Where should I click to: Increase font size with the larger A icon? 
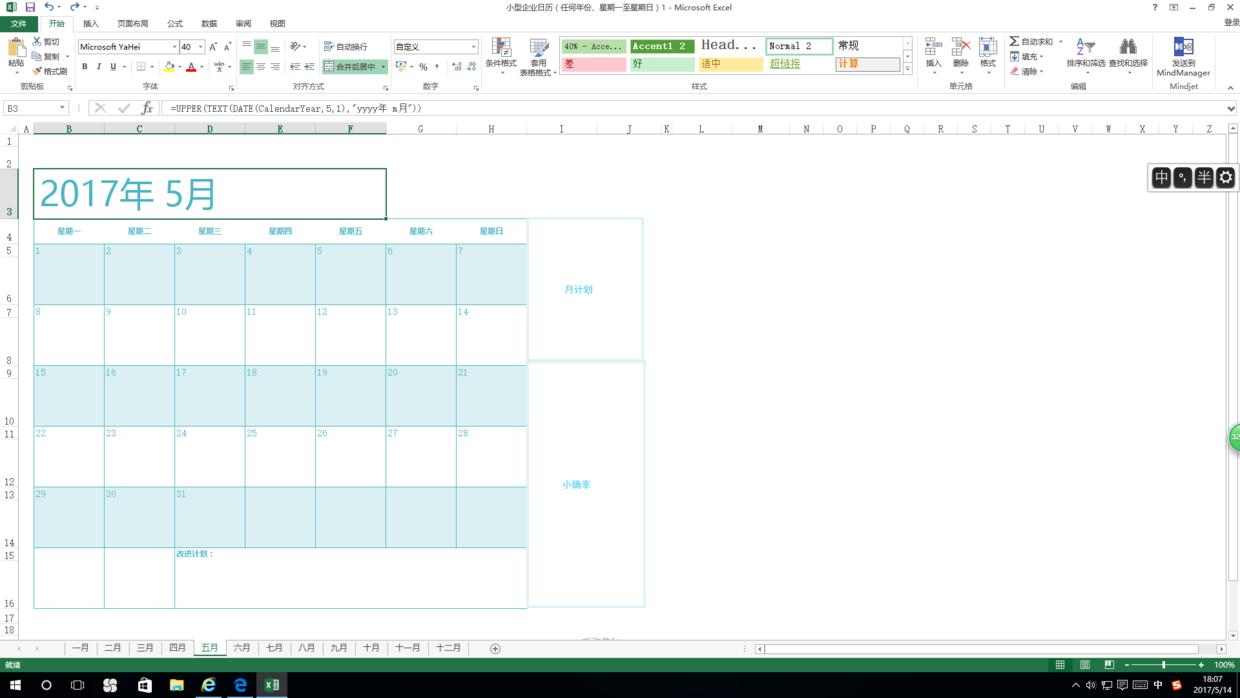point(213,47)
